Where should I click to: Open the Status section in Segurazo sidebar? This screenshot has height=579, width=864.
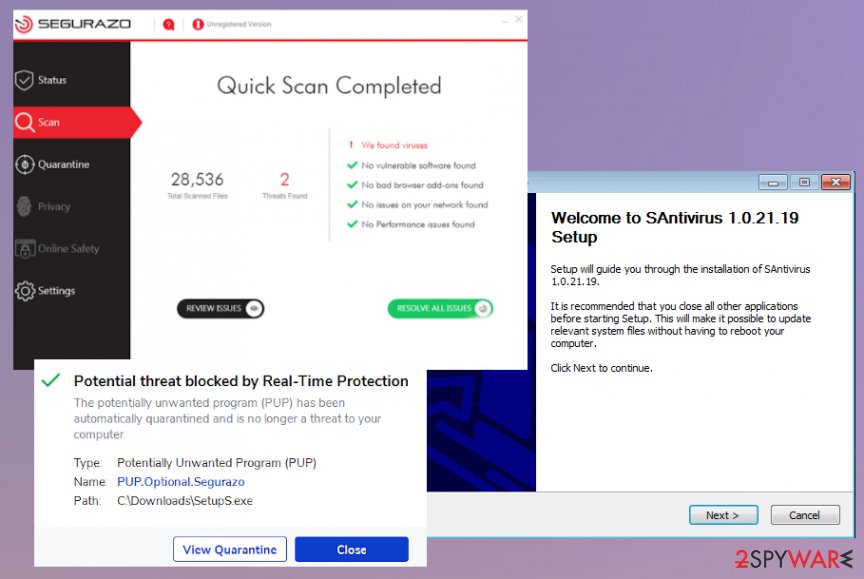72,80
